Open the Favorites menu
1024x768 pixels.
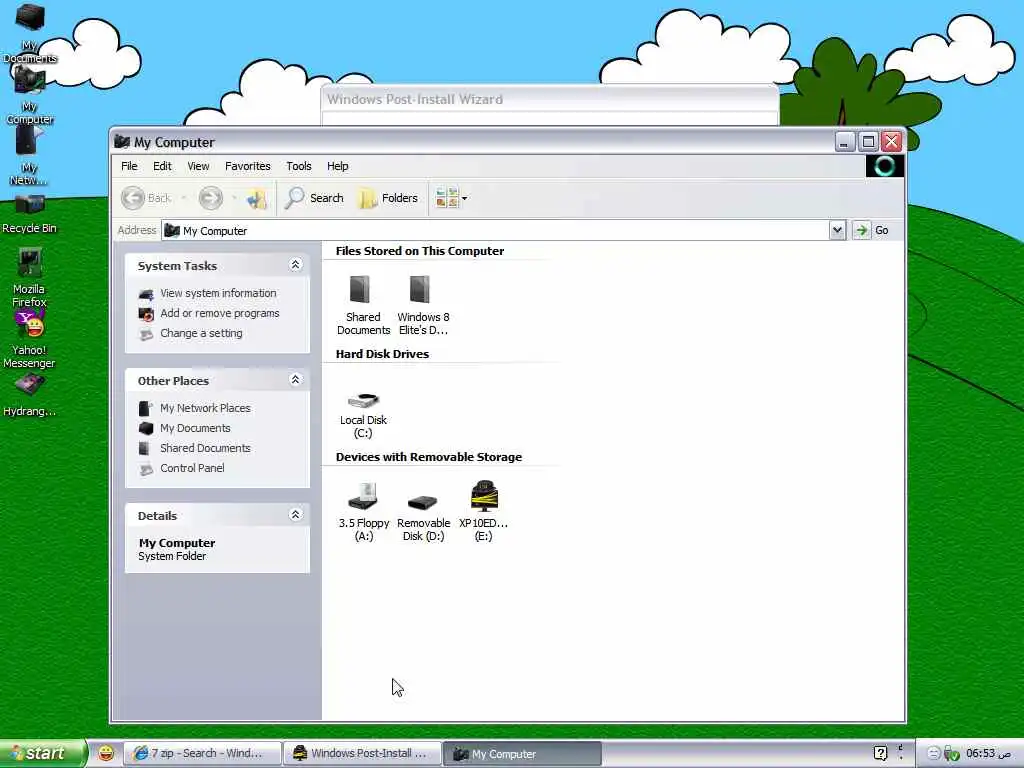pyautogui.click(x=248, y=166)
